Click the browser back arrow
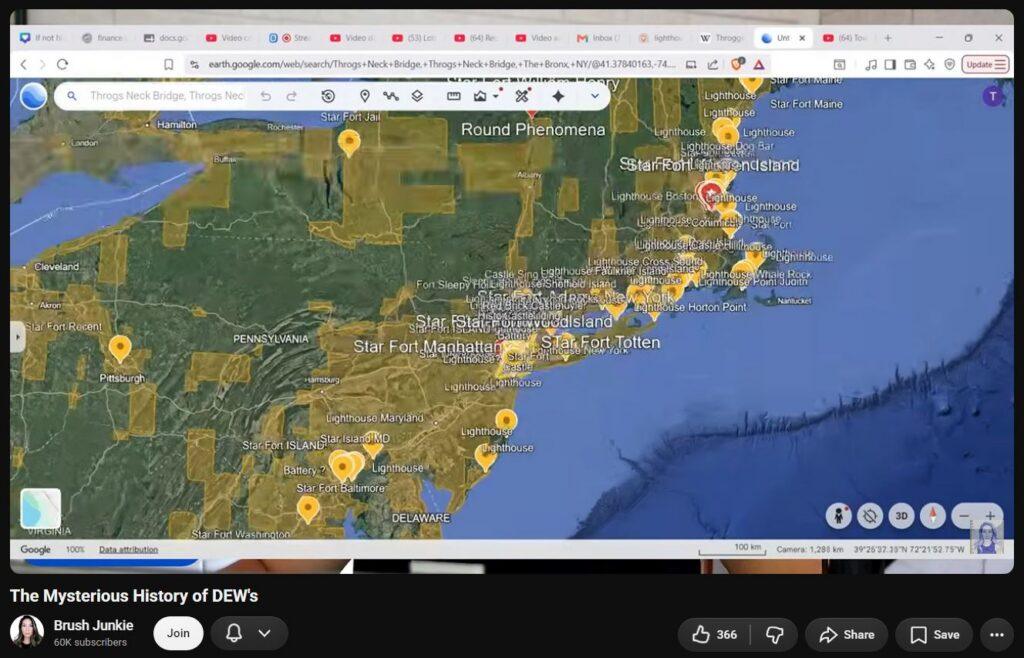Image resolution: width=1024 pixels, height=658 pixels. (24, 65)
